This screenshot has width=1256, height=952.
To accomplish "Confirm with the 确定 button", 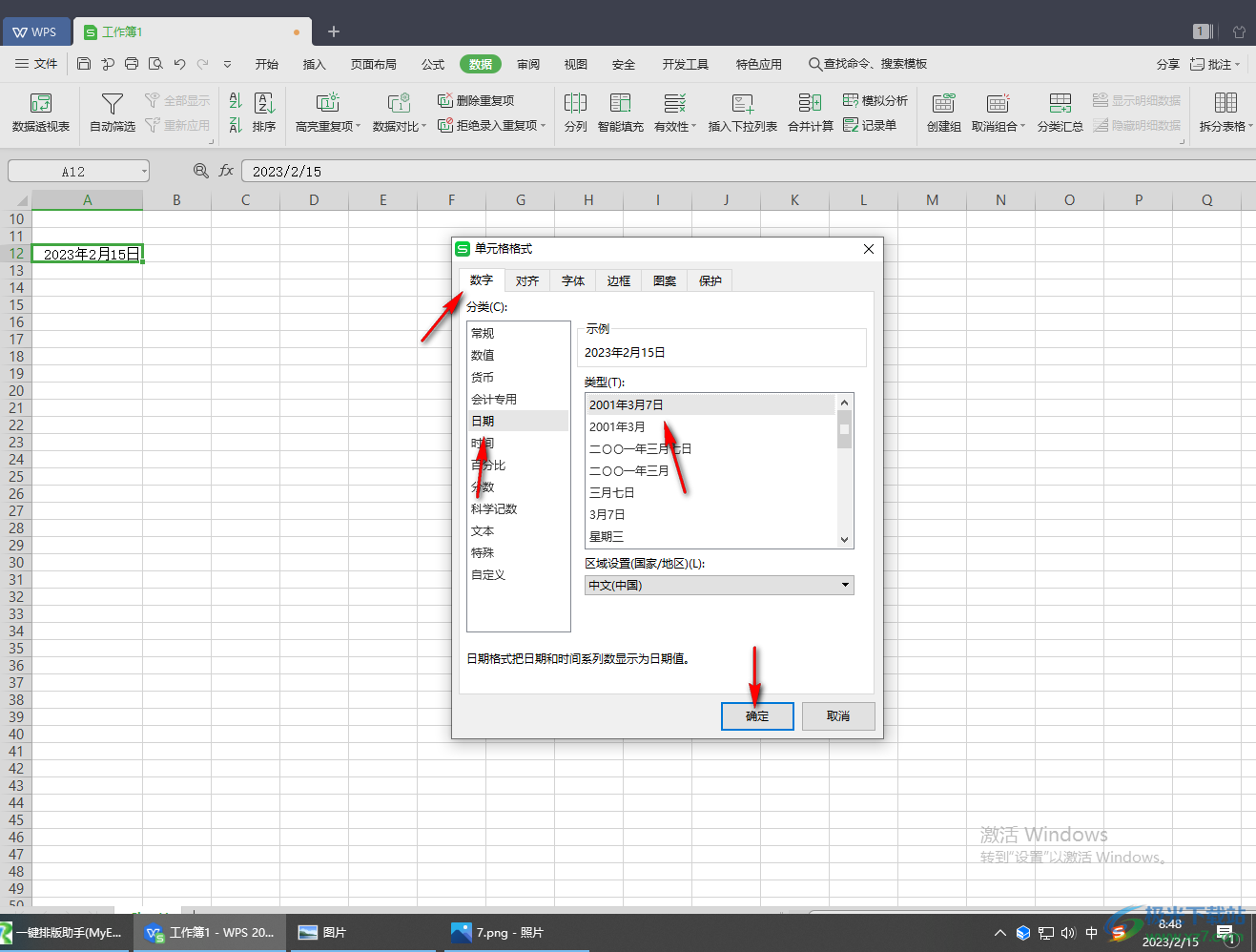I will (757, 715).
